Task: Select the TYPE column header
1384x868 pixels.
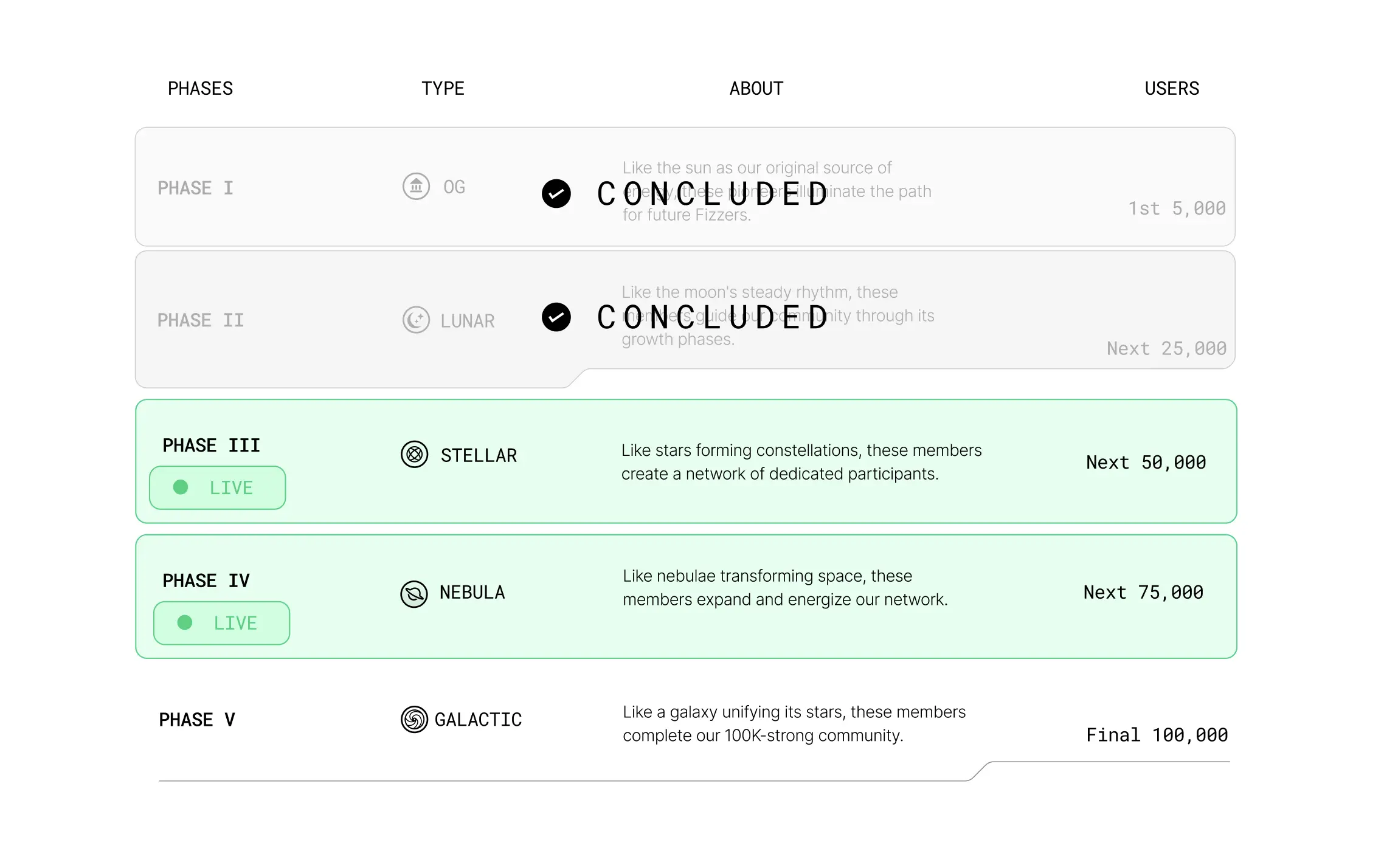Action: click(x=443, y=89)
